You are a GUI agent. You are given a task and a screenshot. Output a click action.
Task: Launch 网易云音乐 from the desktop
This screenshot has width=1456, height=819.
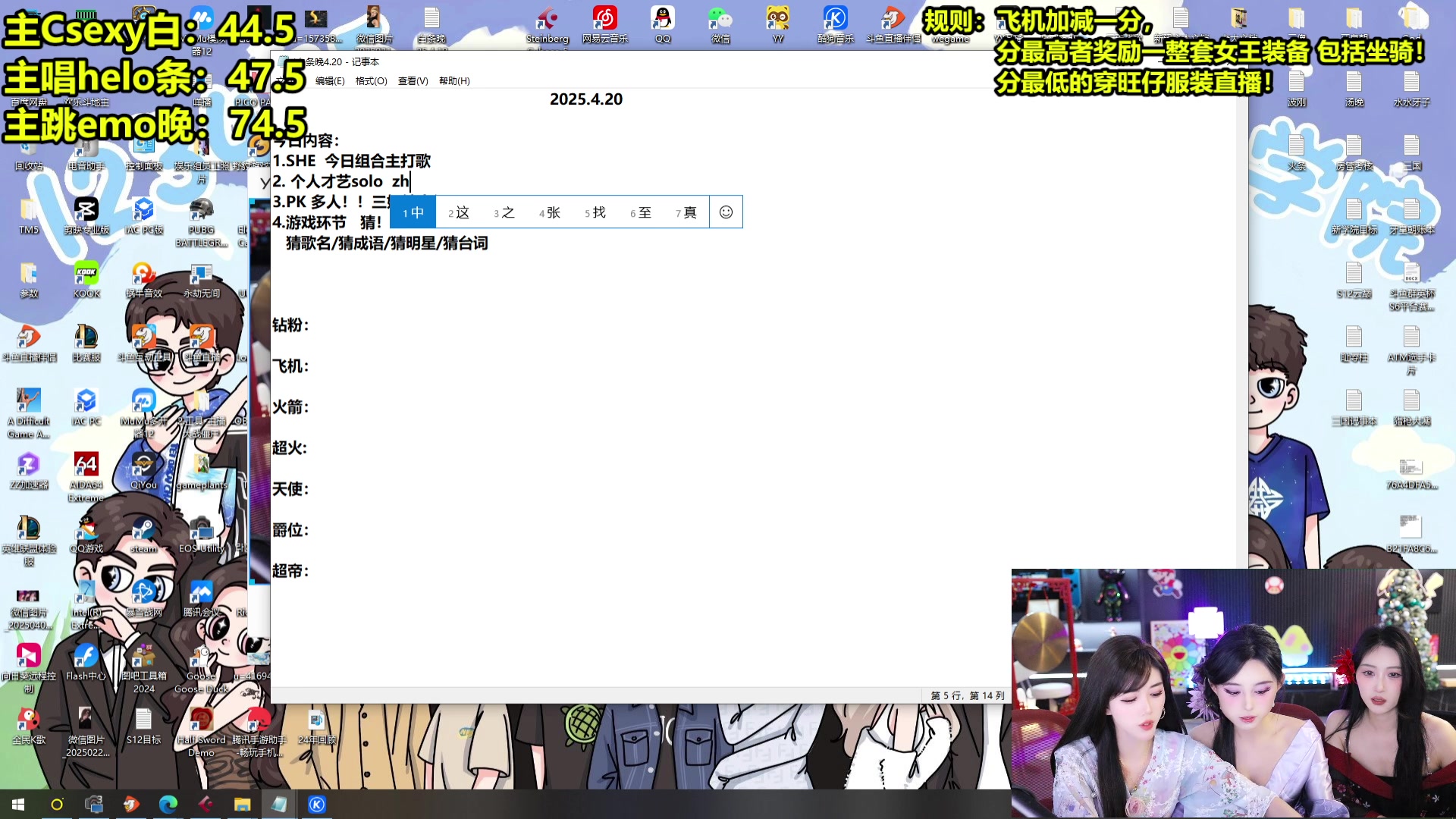pos(604,24)
